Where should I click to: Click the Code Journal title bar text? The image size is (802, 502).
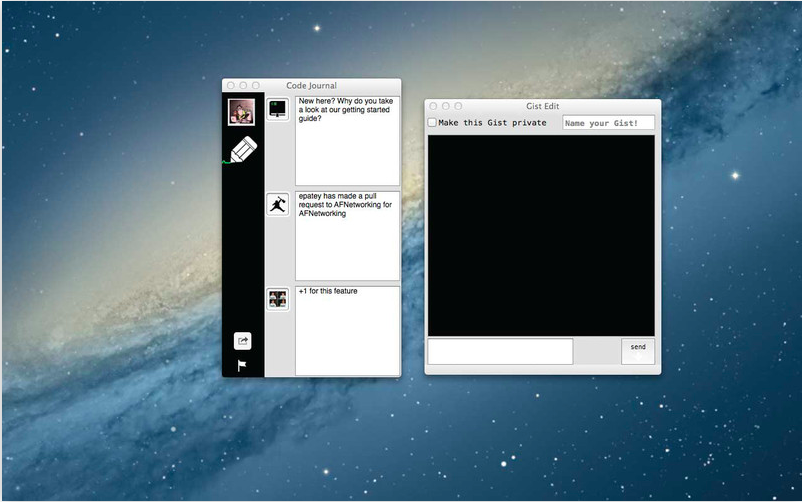coord(311,85)
